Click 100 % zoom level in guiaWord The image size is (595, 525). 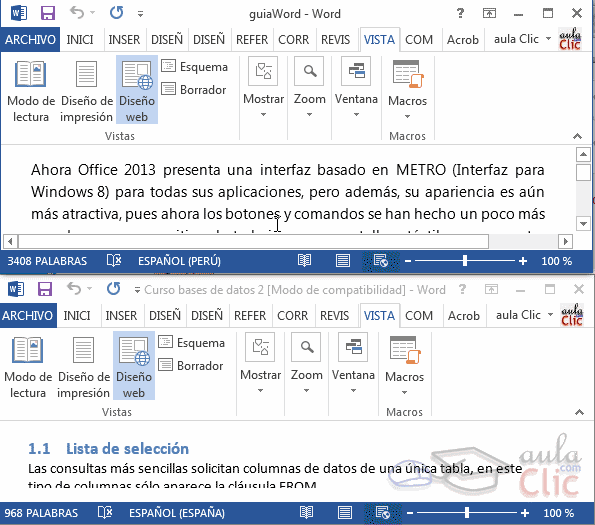pos(556,261)
